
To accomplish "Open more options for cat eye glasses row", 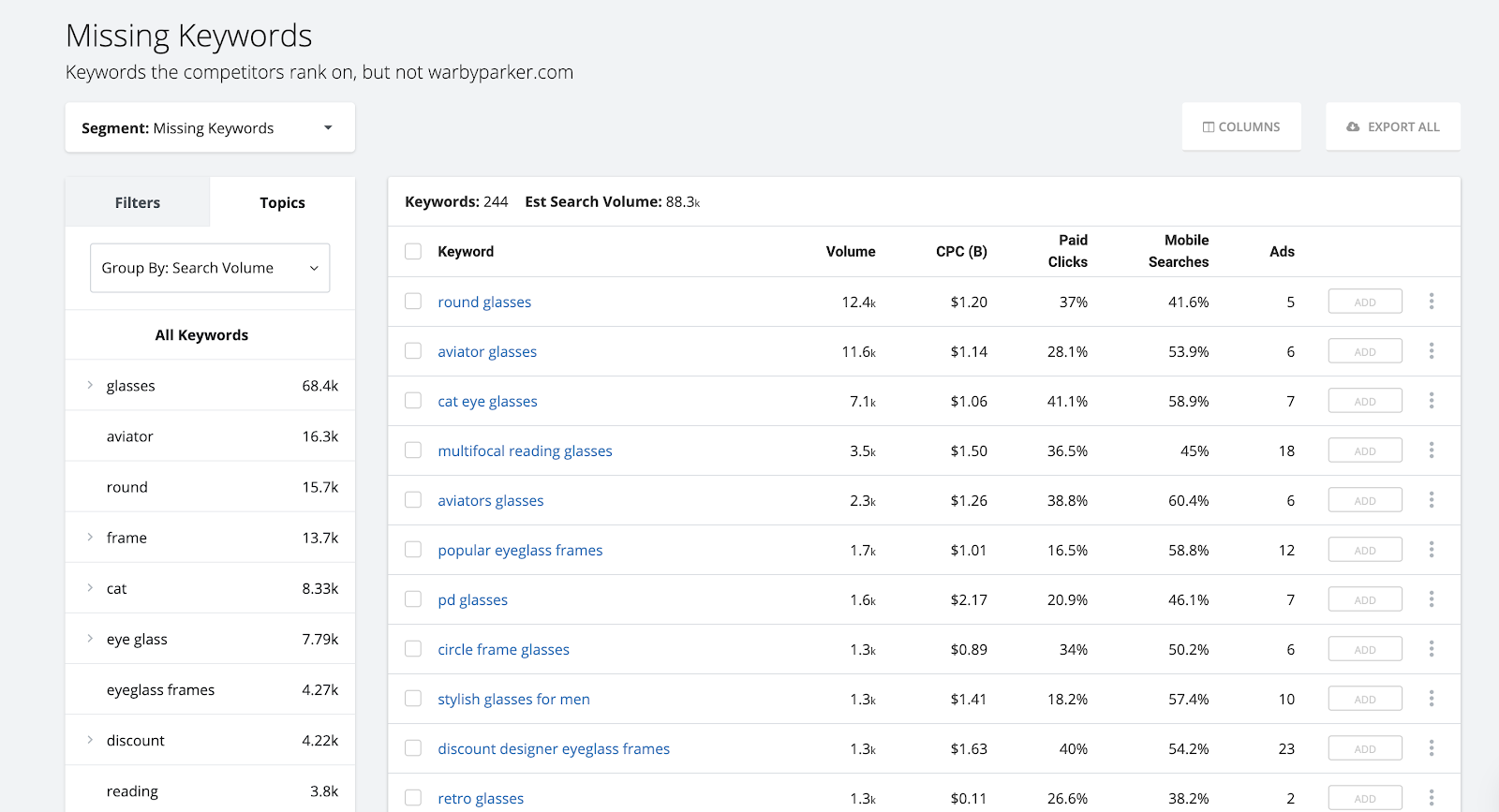I will (x=1432, y=401).
